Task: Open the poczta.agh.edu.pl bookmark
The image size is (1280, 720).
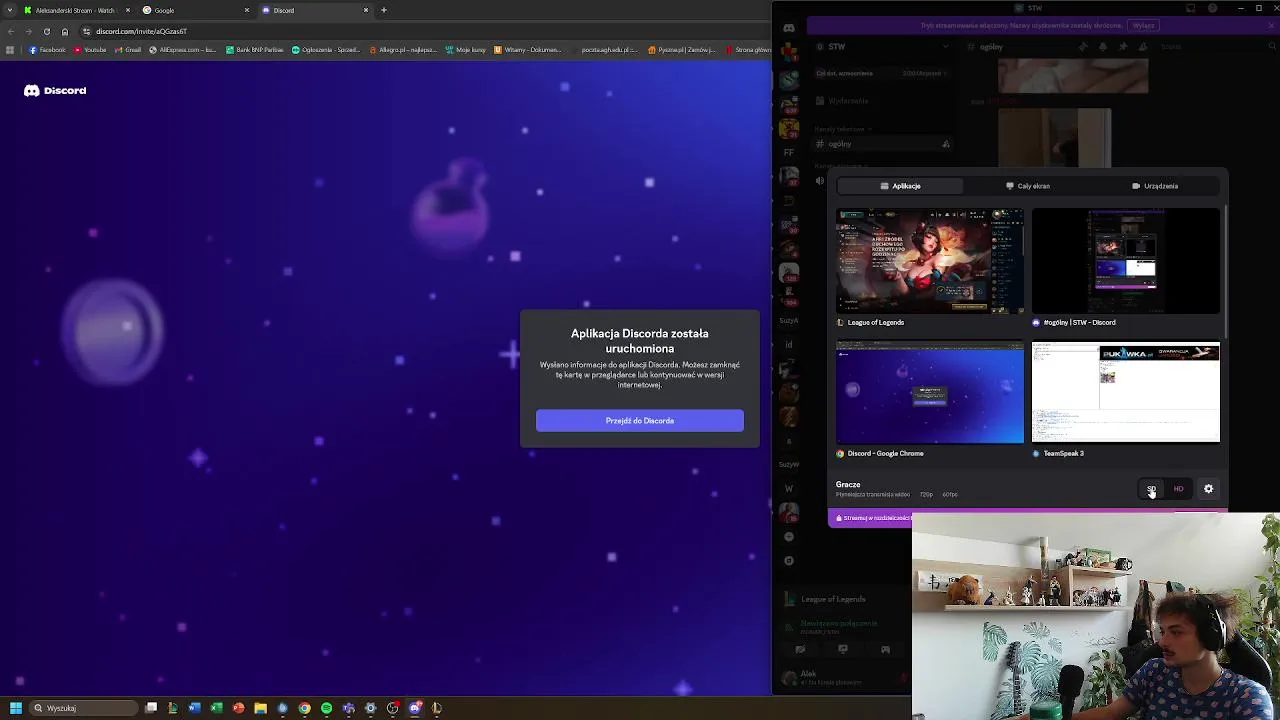Action: click(608, 50)
